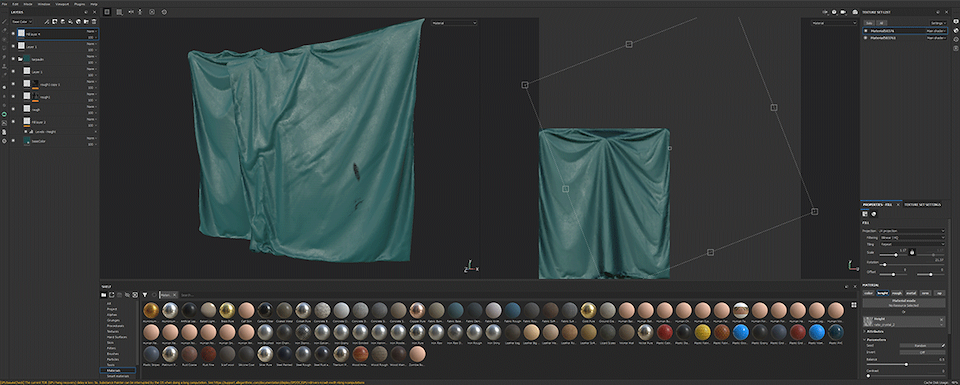Select the Smudge tool in left toolbar
The width and height of the screenshot is (960, 385).
coord(4,57)
